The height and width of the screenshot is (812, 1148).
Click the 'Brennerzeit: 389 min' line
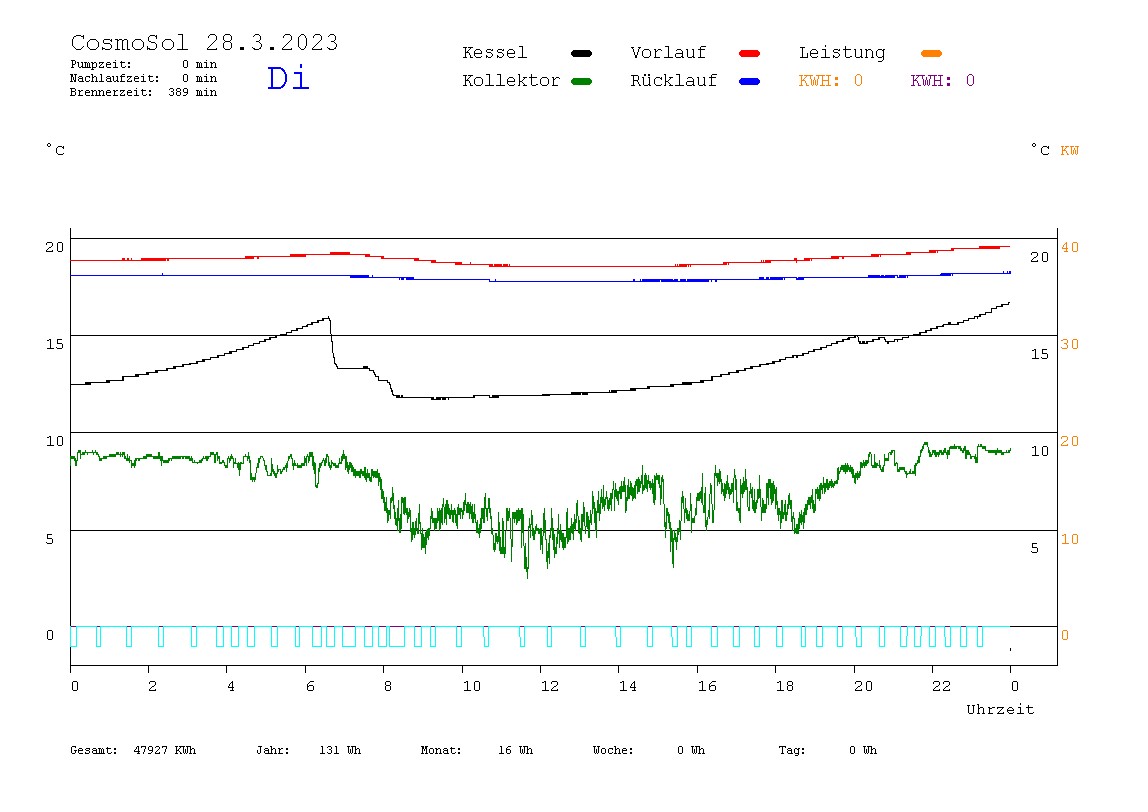144,92
